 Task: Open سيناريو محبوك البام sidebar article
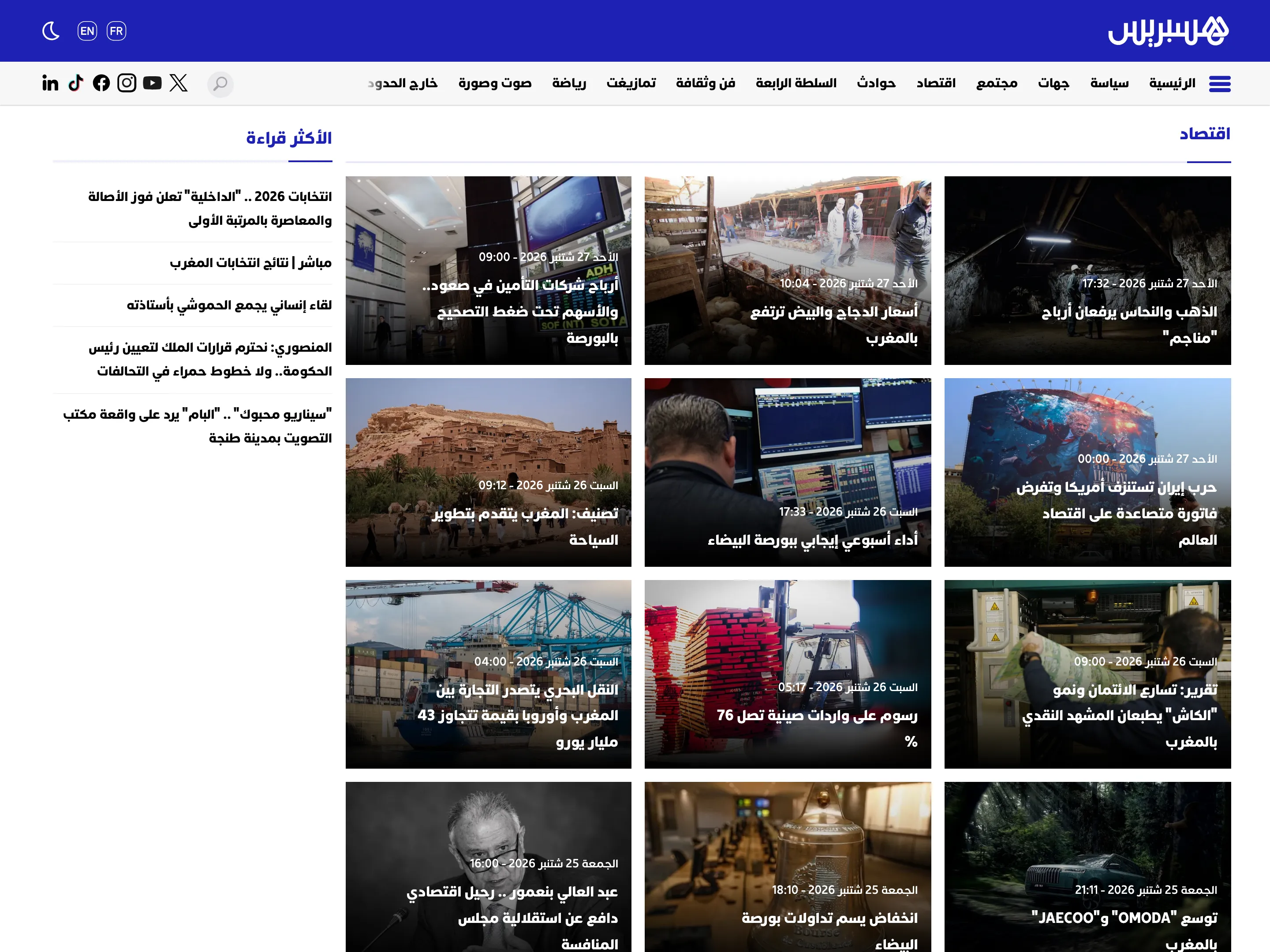[x=197, y=426]
